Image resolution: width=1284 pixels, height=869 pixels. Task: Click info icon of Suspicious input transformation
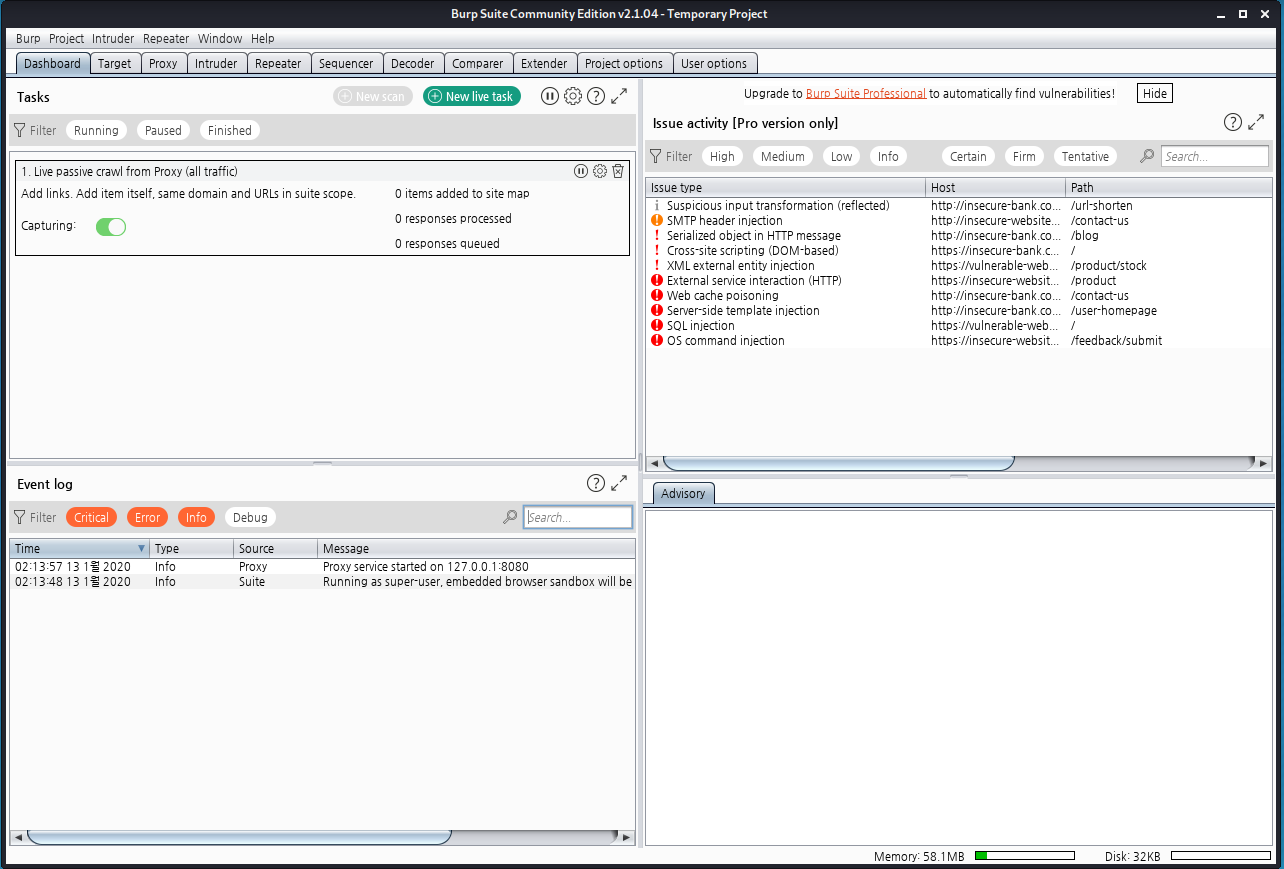click(657, 206)
